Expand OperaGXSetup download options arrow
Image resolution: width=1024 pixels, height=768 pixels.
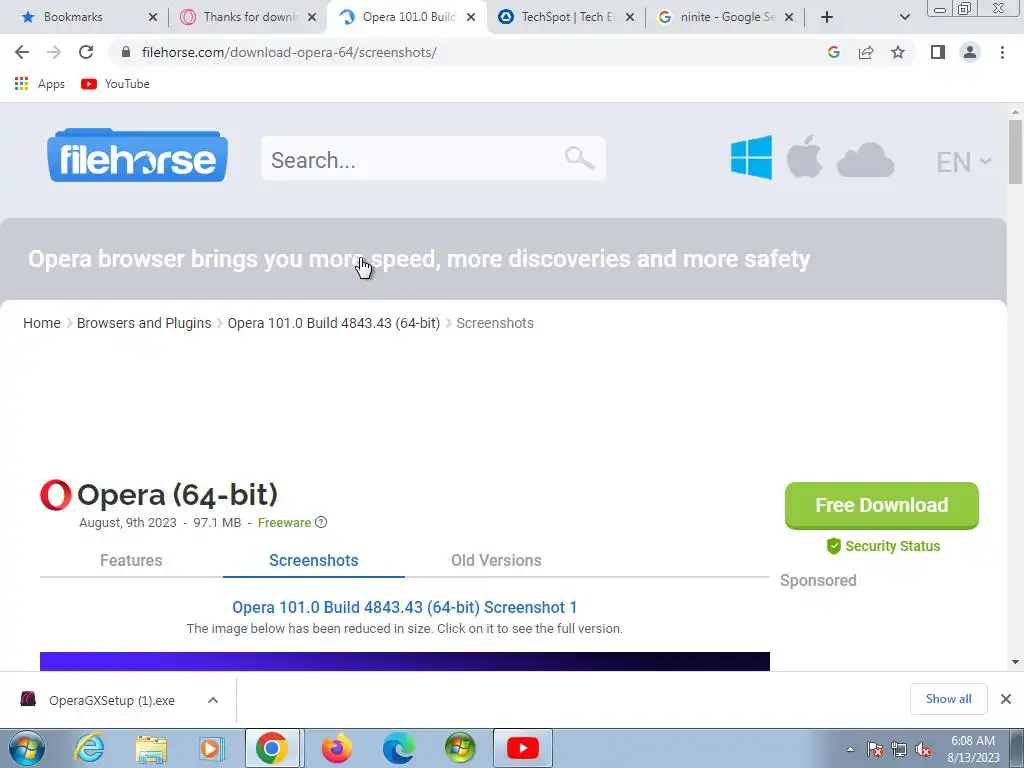pos(213,700)
